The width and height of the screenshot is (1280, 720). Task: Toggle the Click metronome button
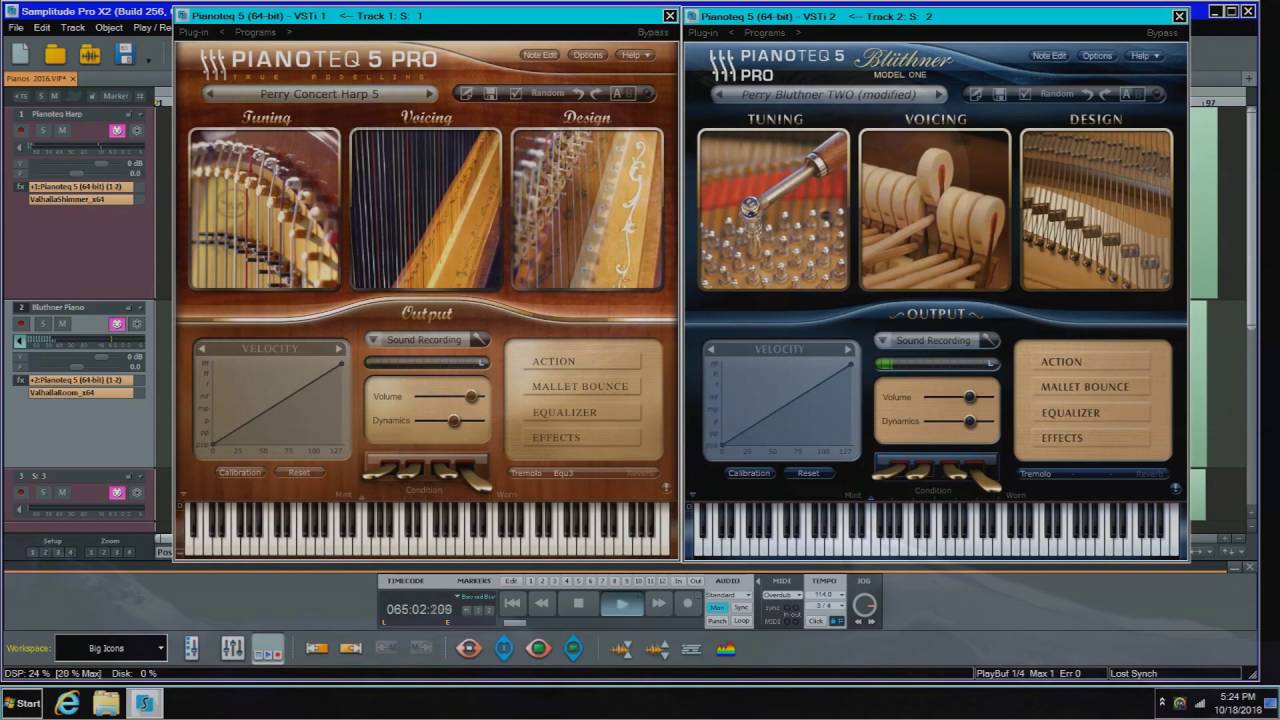(816, 621)
